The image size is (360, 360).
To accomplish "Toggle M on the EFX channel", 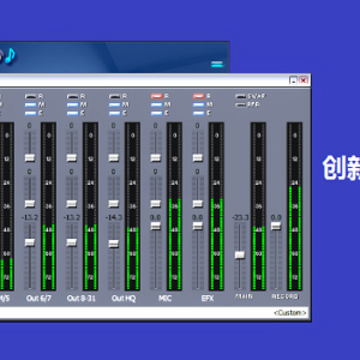I will [x=198, y=105].
